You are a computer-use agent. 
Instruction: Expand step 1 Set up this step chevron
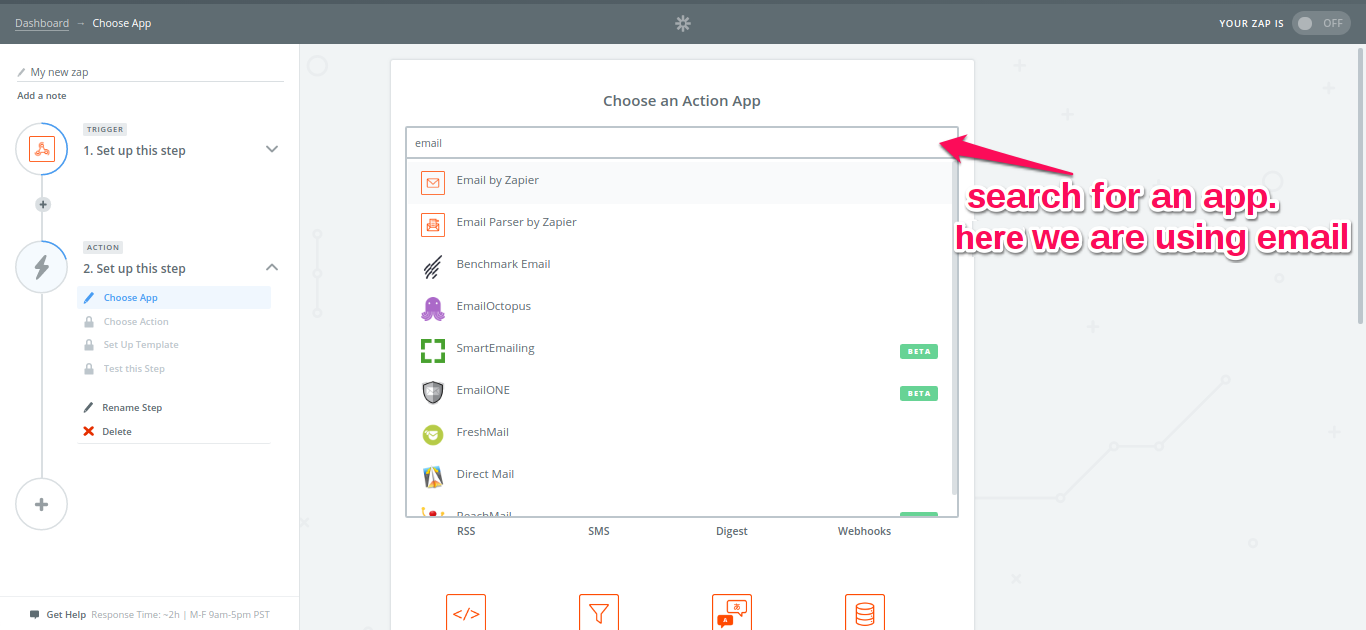click(x=271, y=149)
